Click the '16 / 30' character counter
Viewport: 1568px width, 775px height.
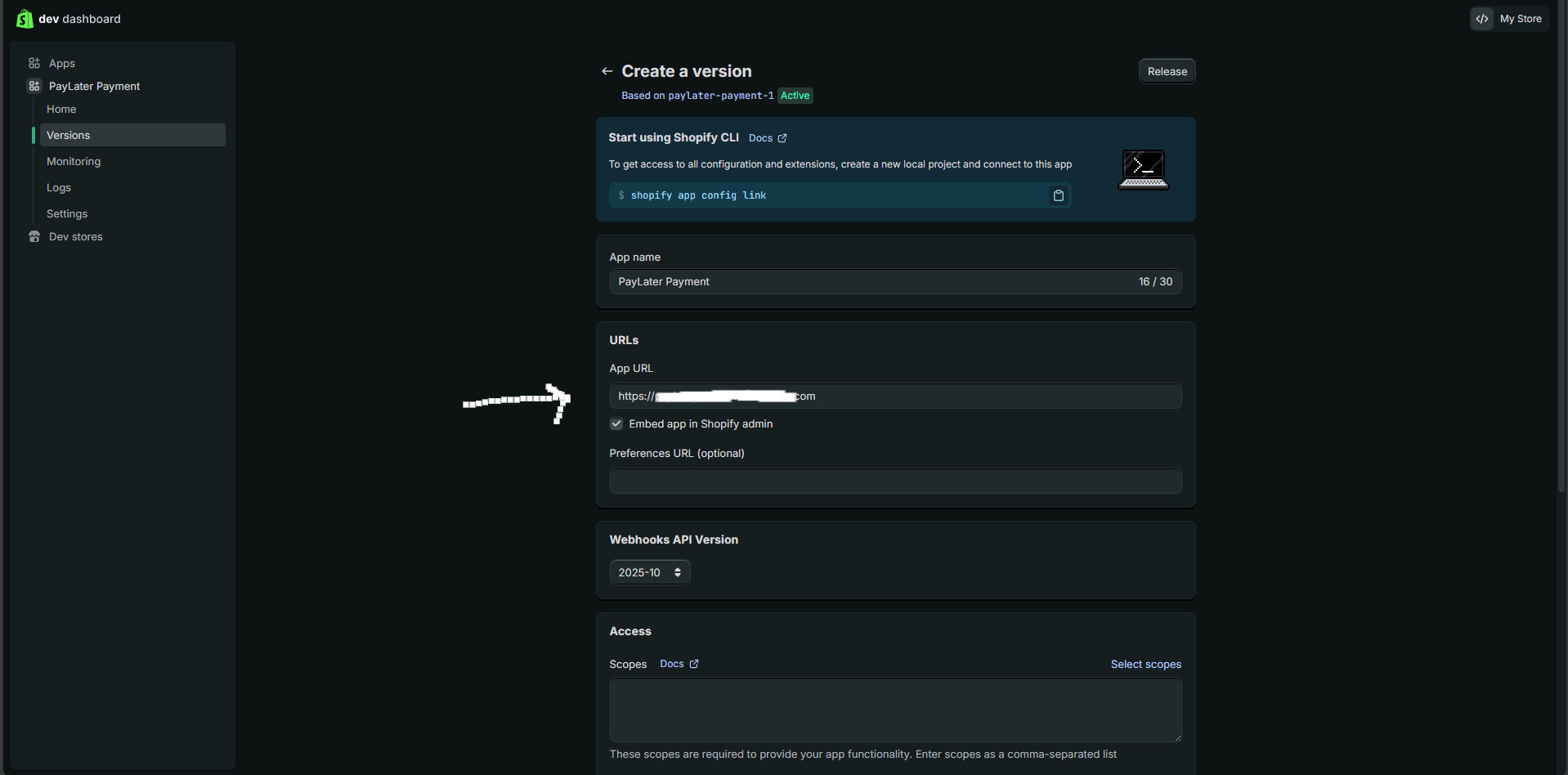(1155, 281)
